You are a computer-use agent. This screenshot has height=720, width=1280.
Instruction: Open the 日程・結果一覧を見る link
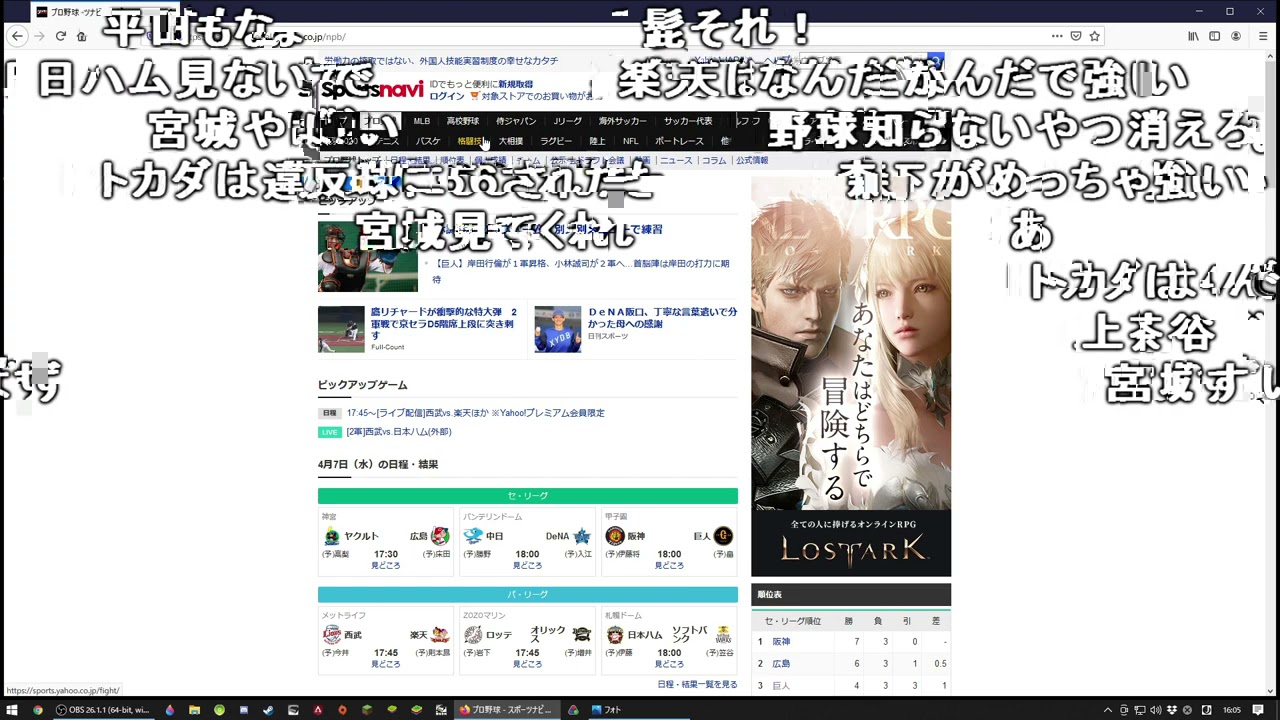[697, 684]
